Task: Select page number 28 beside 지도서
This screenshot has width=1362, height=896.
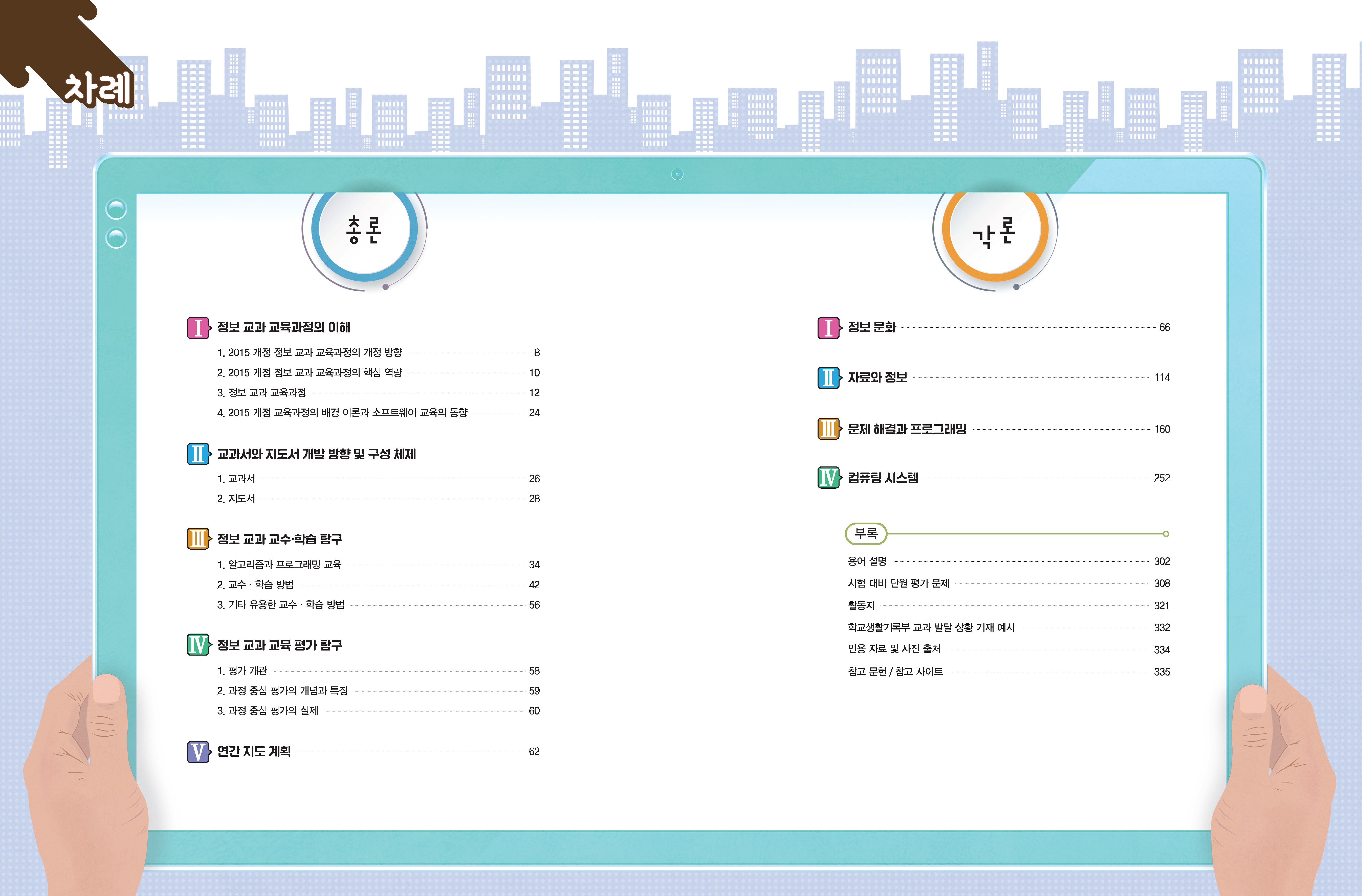Action: point(535,499)
